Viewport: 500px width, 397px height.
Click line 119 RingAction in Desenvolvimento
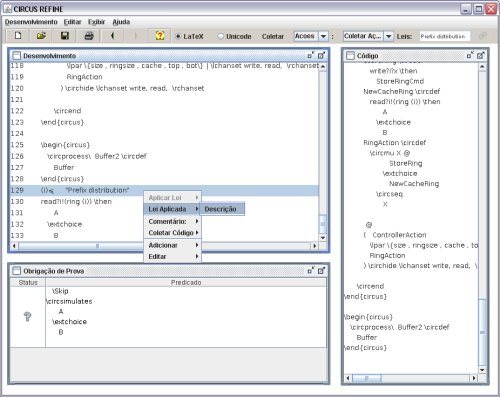[84, 77]
